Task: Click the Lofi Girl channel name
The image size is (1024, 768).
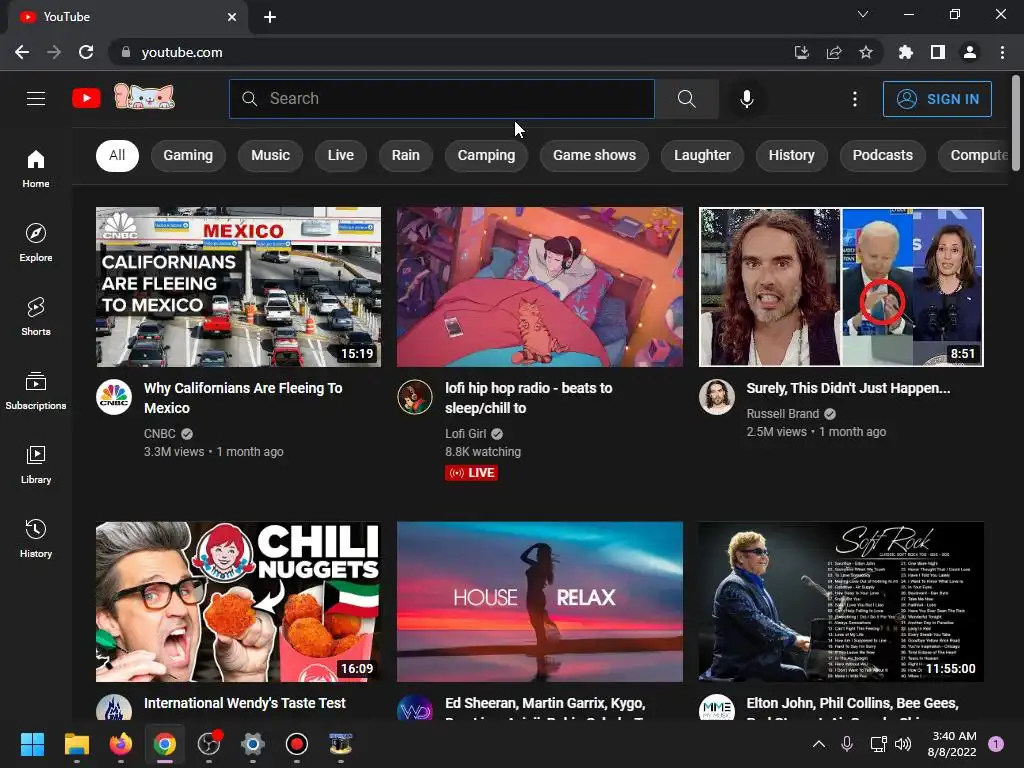Action: tap(466, 434)
